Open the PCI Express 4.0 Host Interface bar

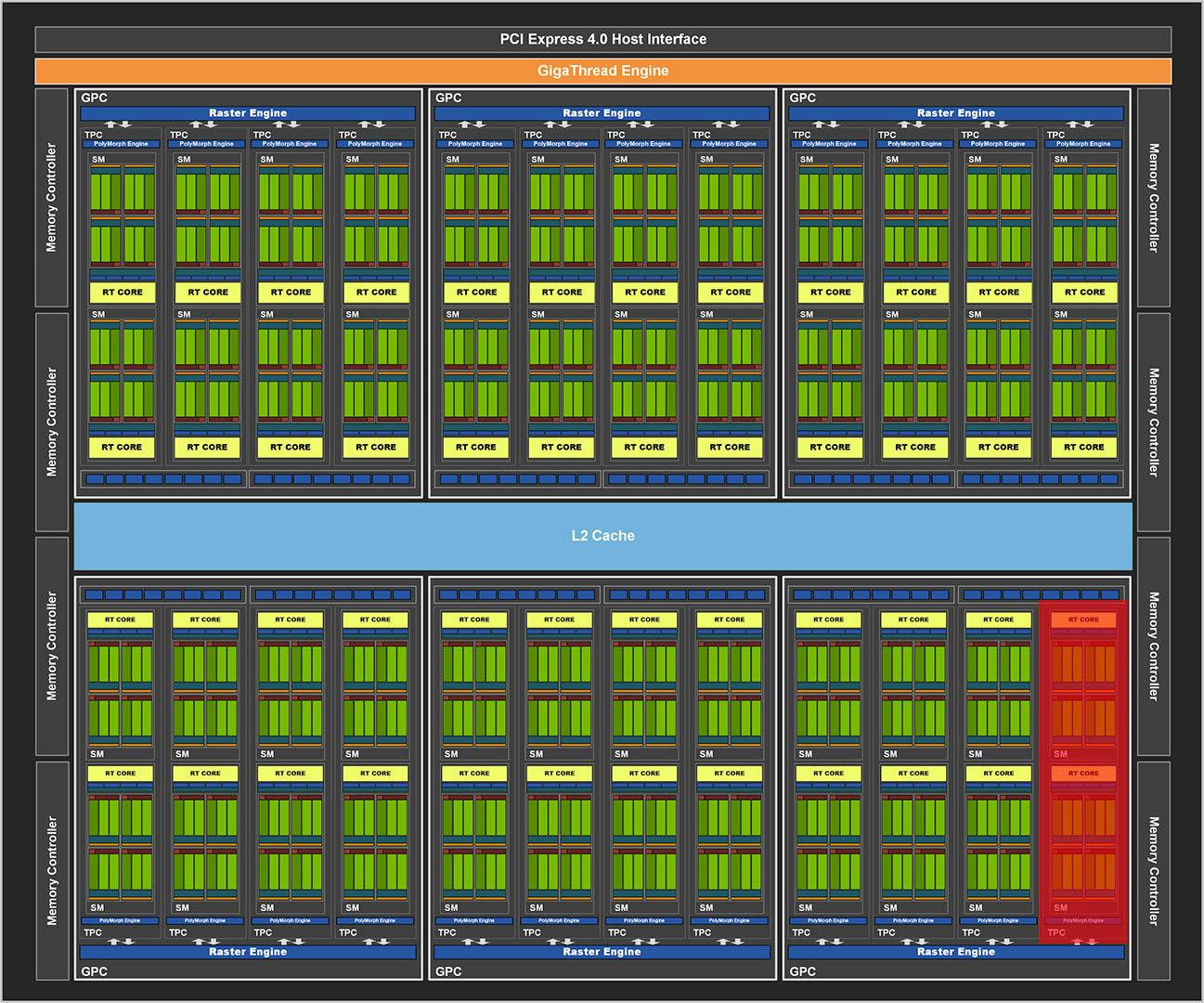tap(602, 39)
